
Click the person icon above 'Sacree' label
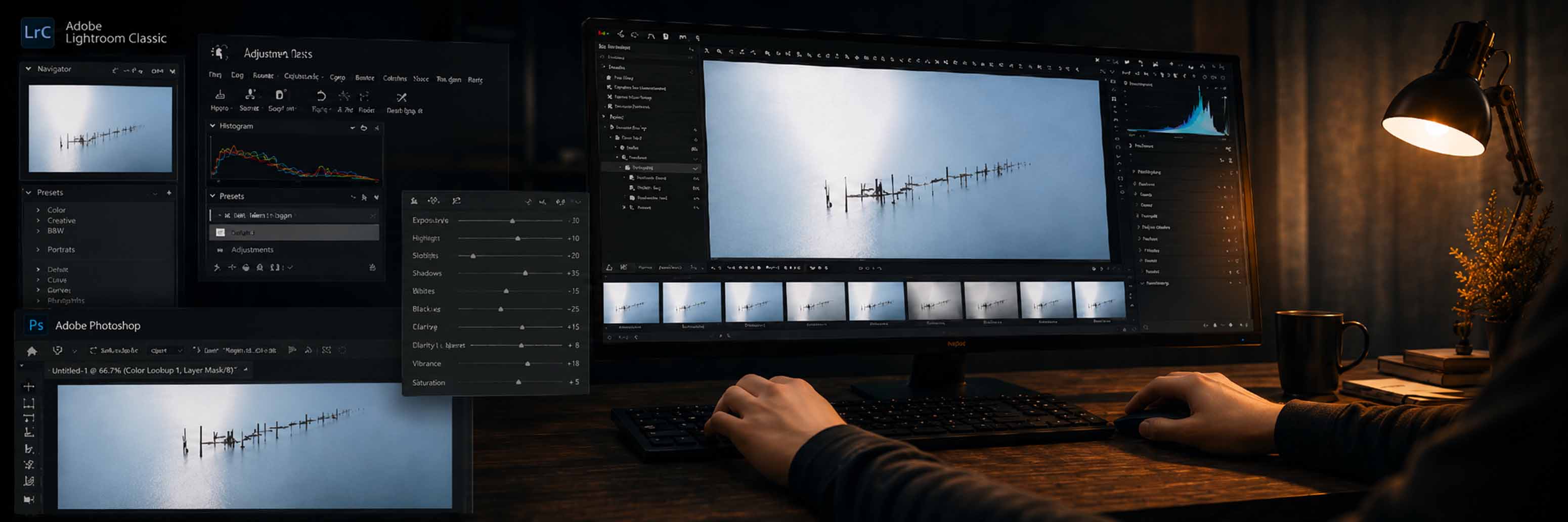click(249, 95)
